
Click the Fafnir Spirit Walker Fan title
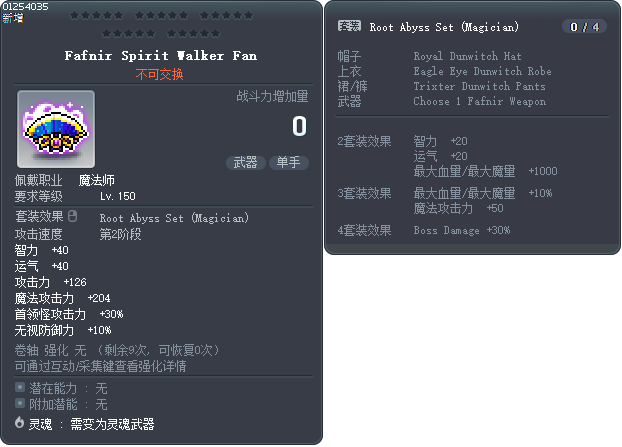(160, 56)
